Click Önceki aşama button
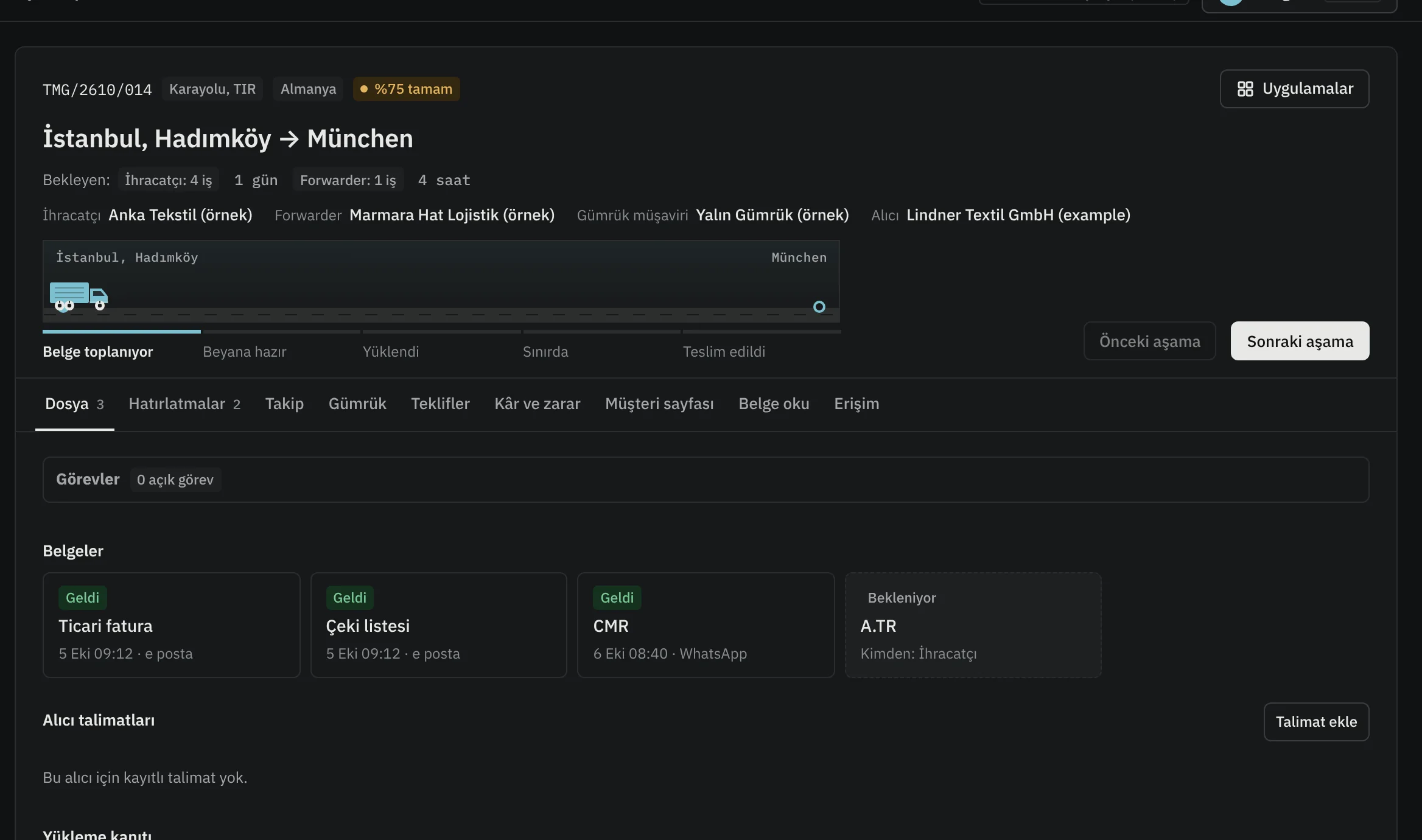The width and height of the screenshot is (1422, 840). click(1149, 341)
